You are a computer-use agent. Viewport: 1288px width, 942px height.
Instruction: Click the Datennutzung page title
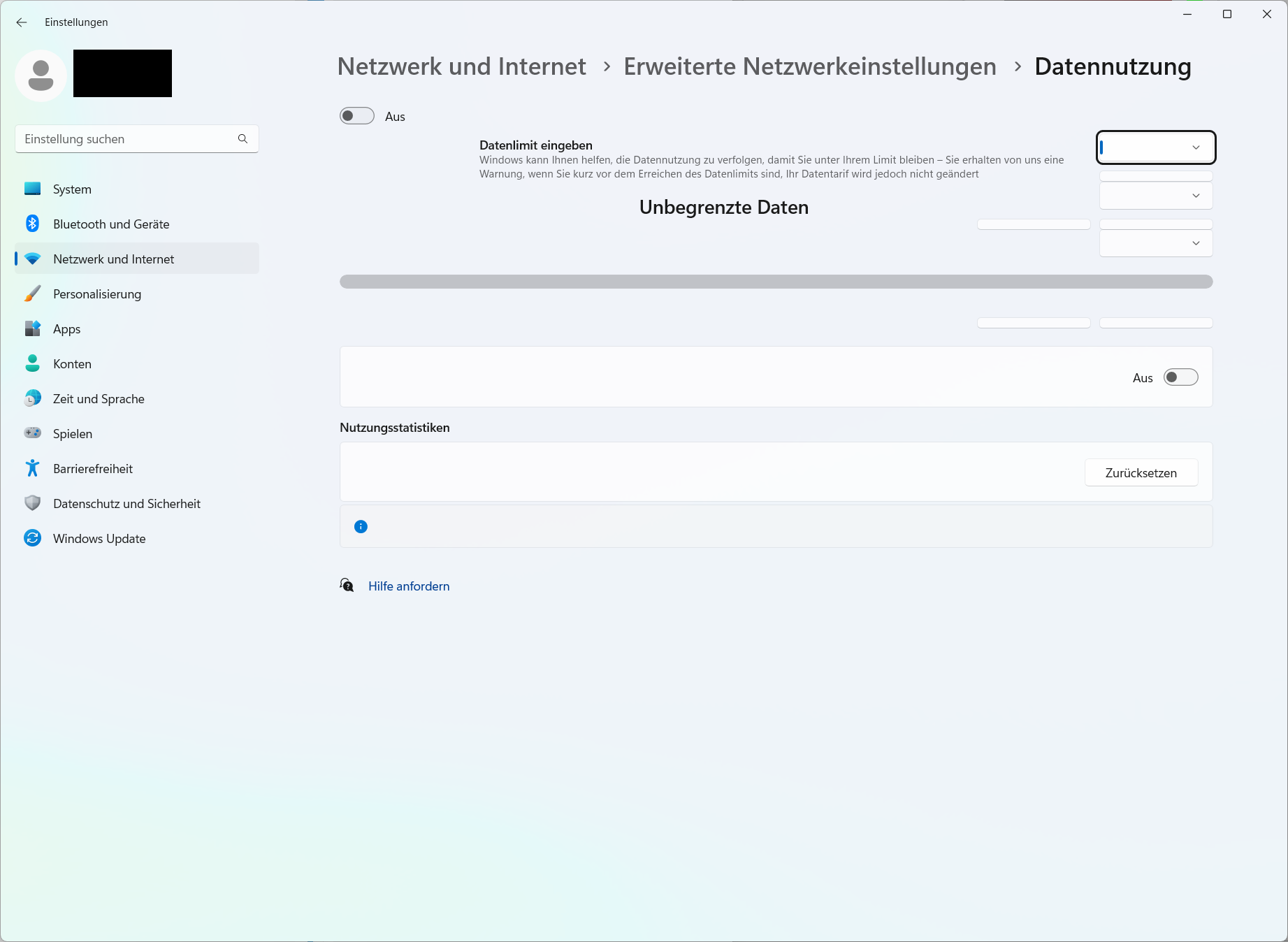(x=1113, y=66)
